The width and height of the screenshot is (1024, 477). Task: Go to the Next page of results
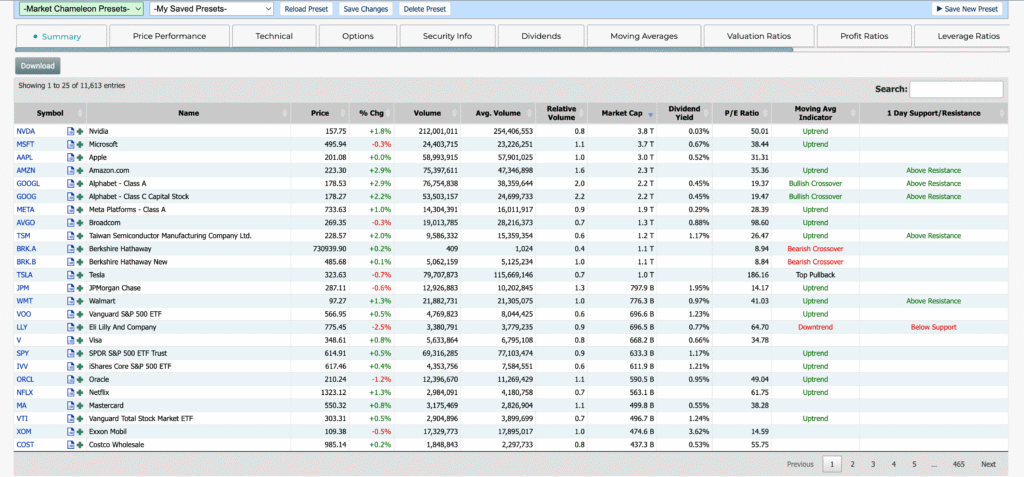pos(988,464)
